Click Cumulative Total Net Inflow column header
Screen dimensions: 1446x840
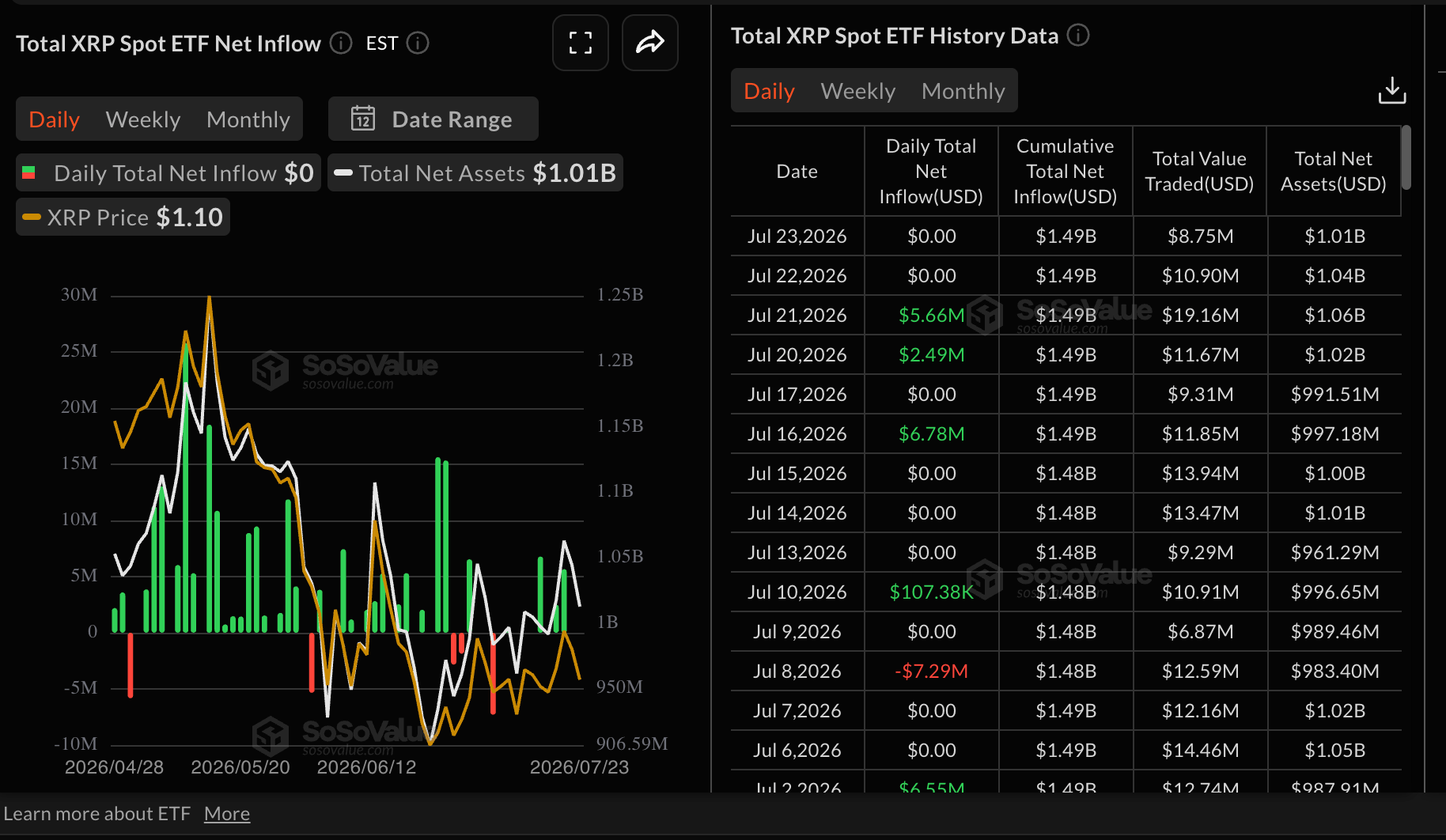pyautogui.click(x=1066, y=171)
